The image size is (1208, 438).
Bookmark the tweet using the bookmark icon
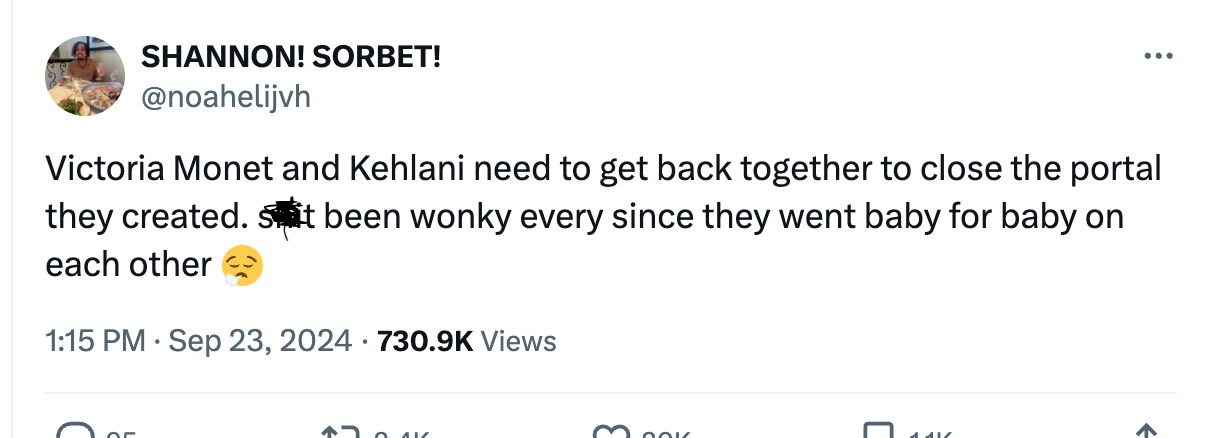coord(880,432)
